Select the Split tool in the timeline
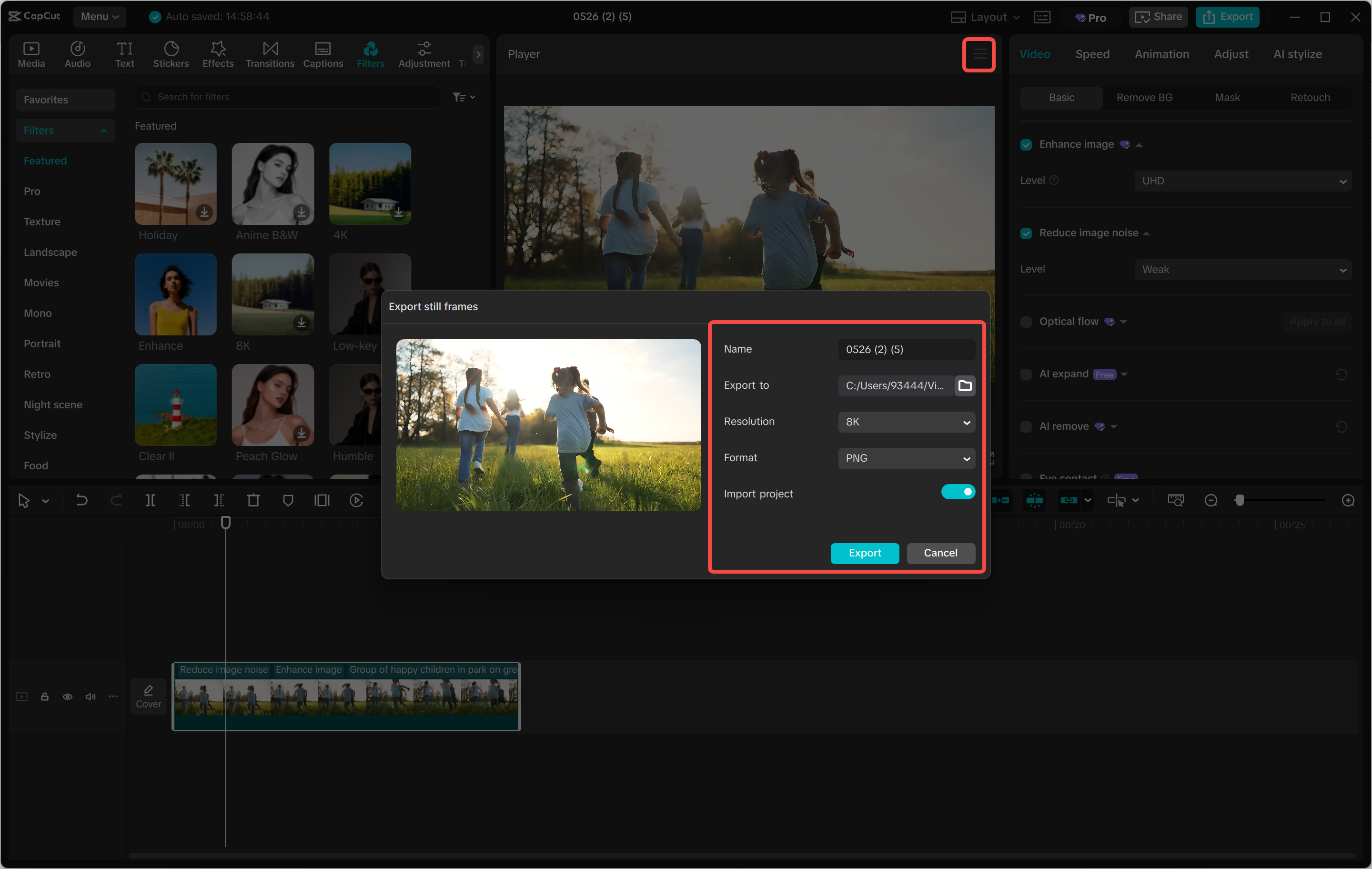 151,500
